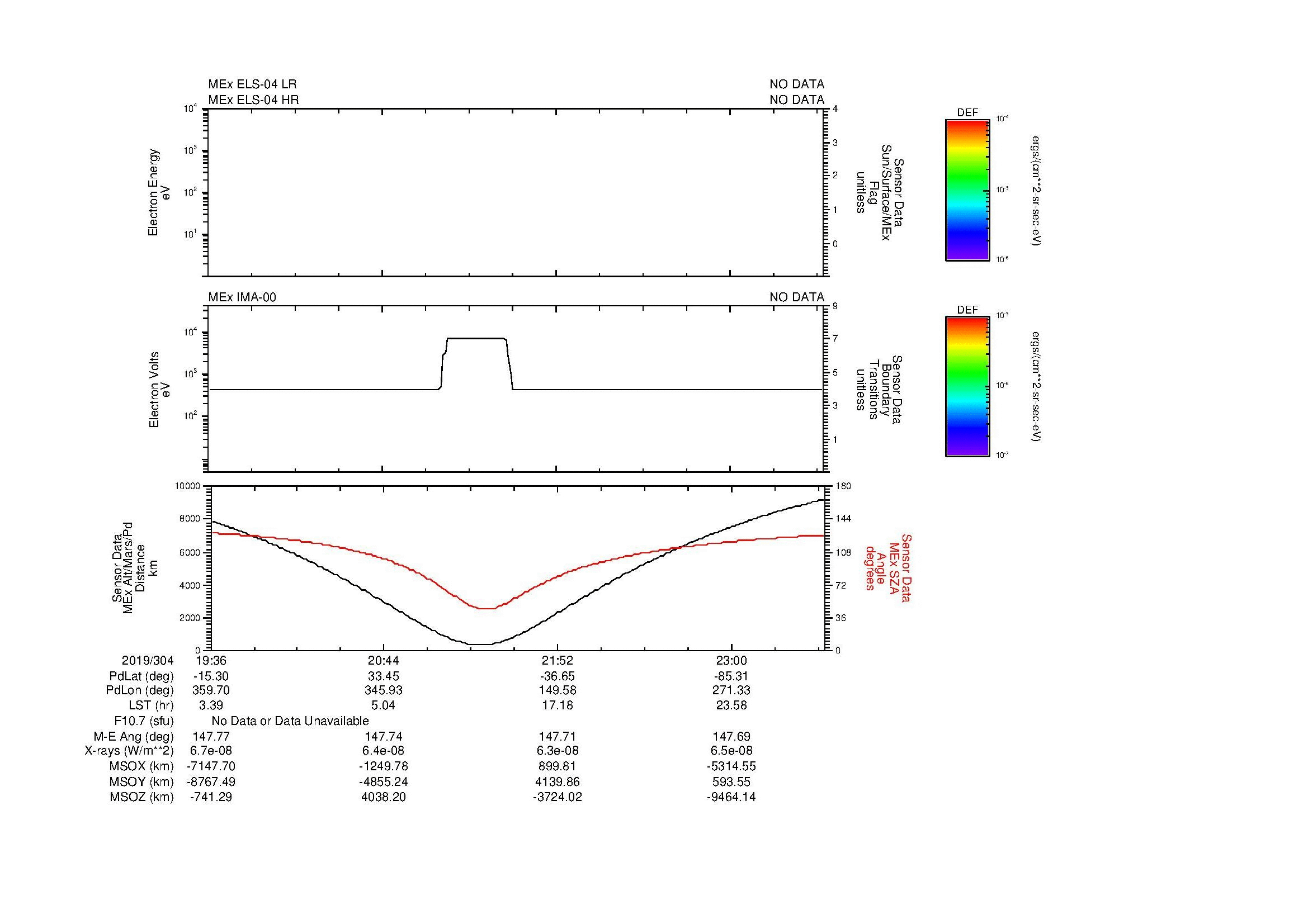Click the 'MEx ELS-04 HR' label
The width and height of the screenshot is (1308, 924).
(253, 99)
